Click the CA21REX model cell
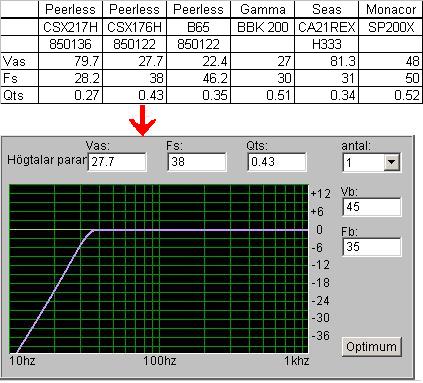 click(x=327, y=27)
